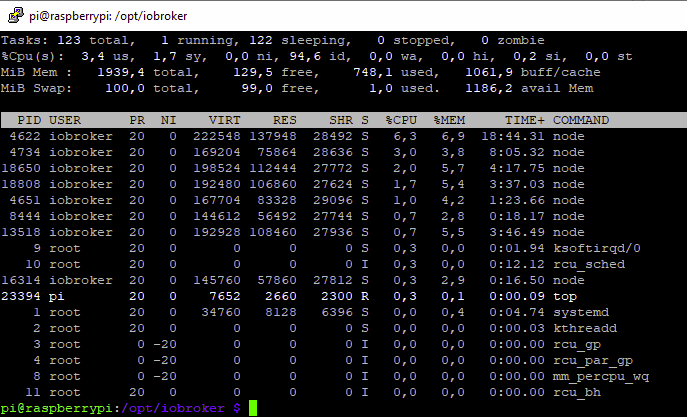Click the 'MiB Swap:' label

(36, 88)
